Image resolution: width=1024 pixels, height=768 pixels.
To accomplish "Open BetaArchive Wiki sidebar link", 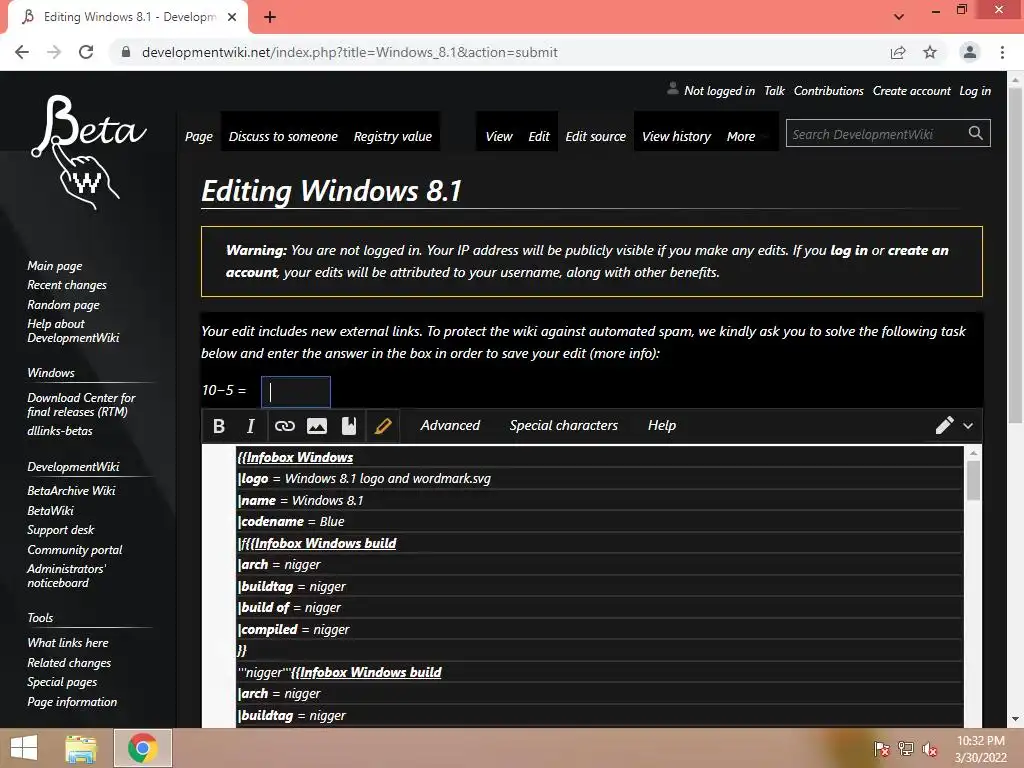I will pyautogui.click(x=71, y=490).
